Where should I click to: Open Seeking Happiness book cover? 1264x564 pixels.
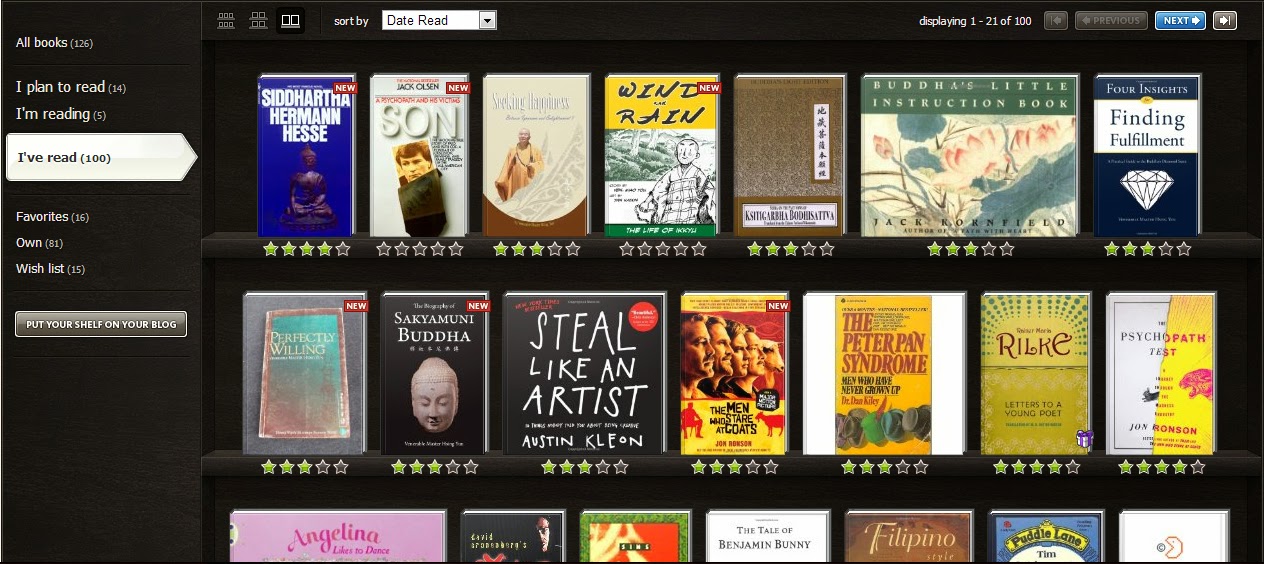(x=536, y=156)
